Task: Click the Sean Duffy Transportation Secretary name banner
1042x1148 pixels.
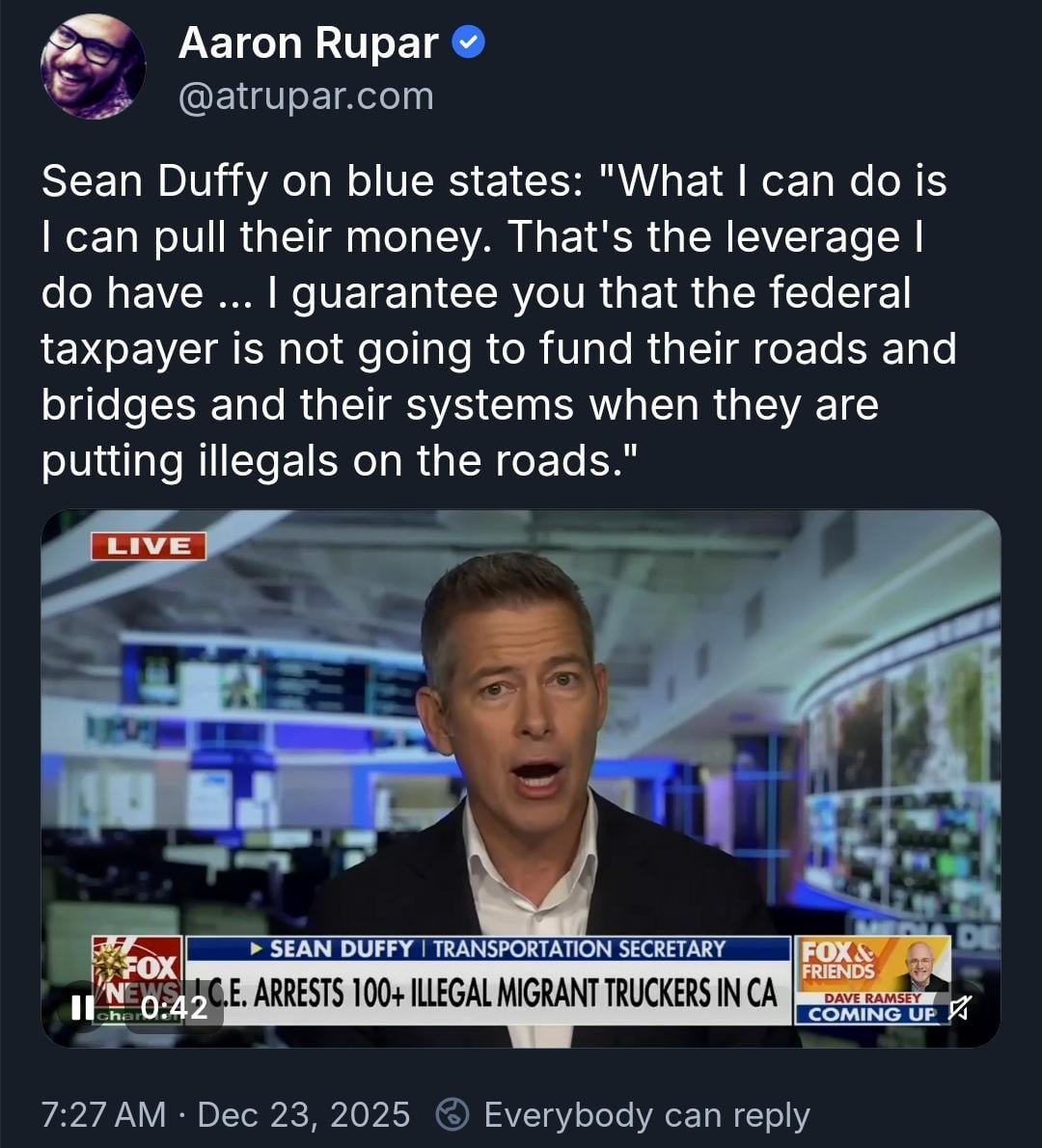Action: (x=488, y=949)
